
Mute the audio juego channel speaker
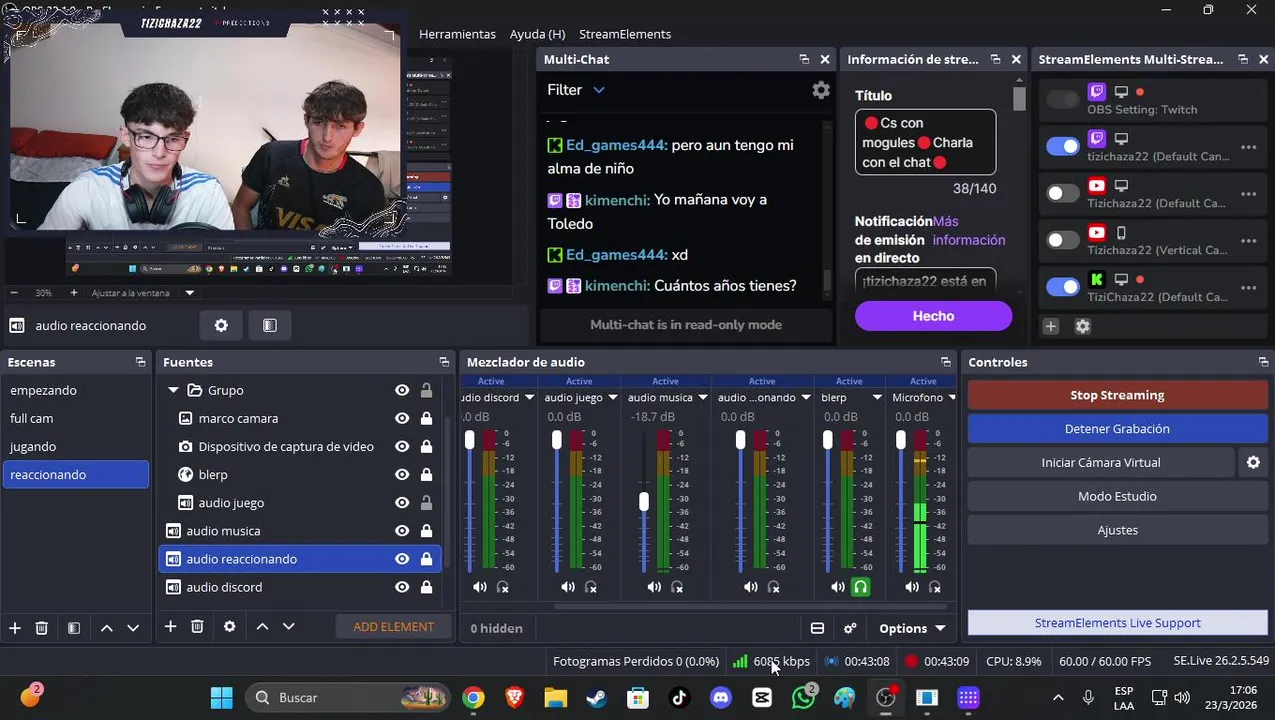coord(568,587)
